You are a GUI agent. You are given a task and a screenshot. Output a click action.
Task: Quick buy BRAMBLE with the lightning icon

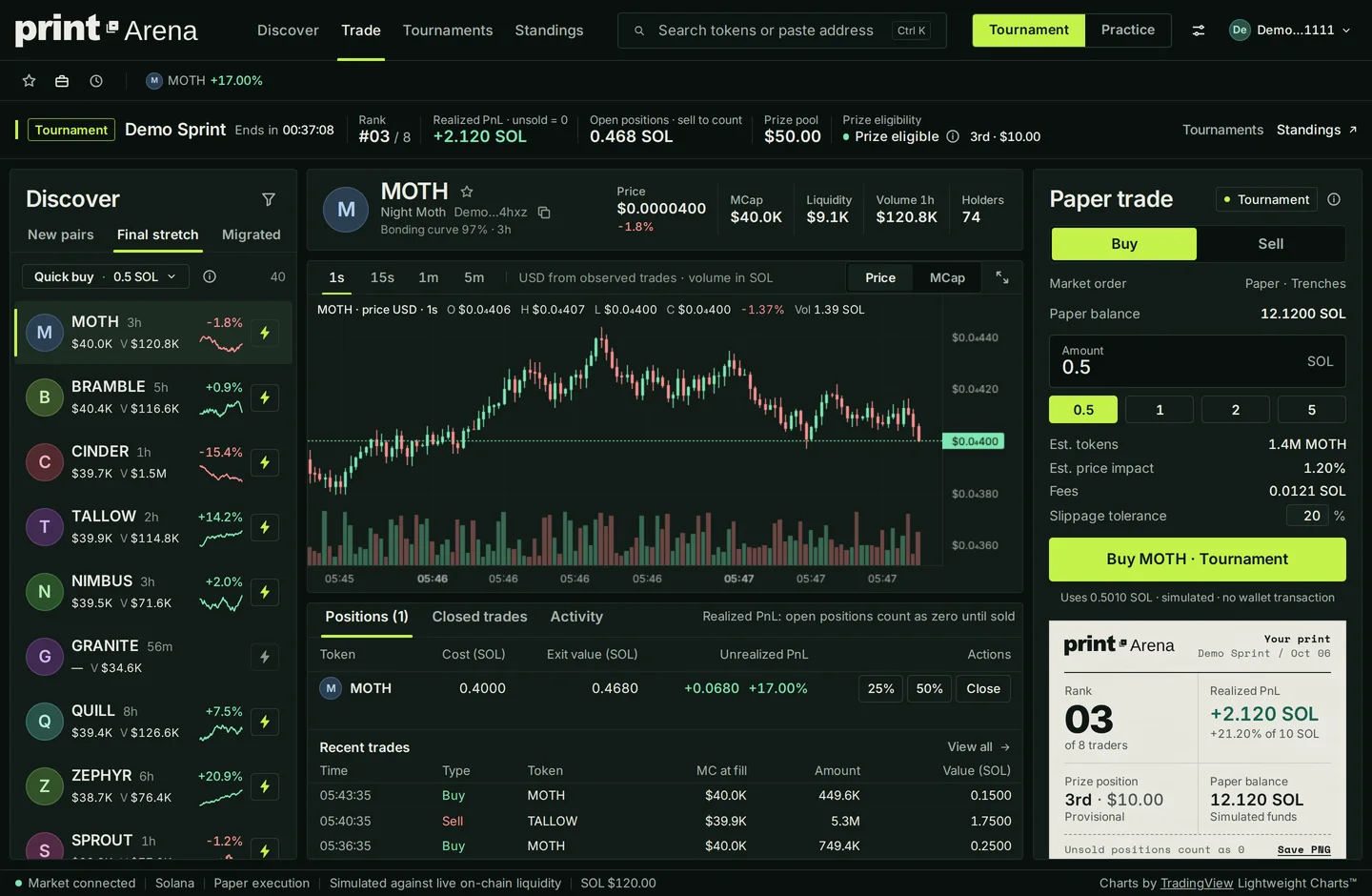[x=265, y=397]
